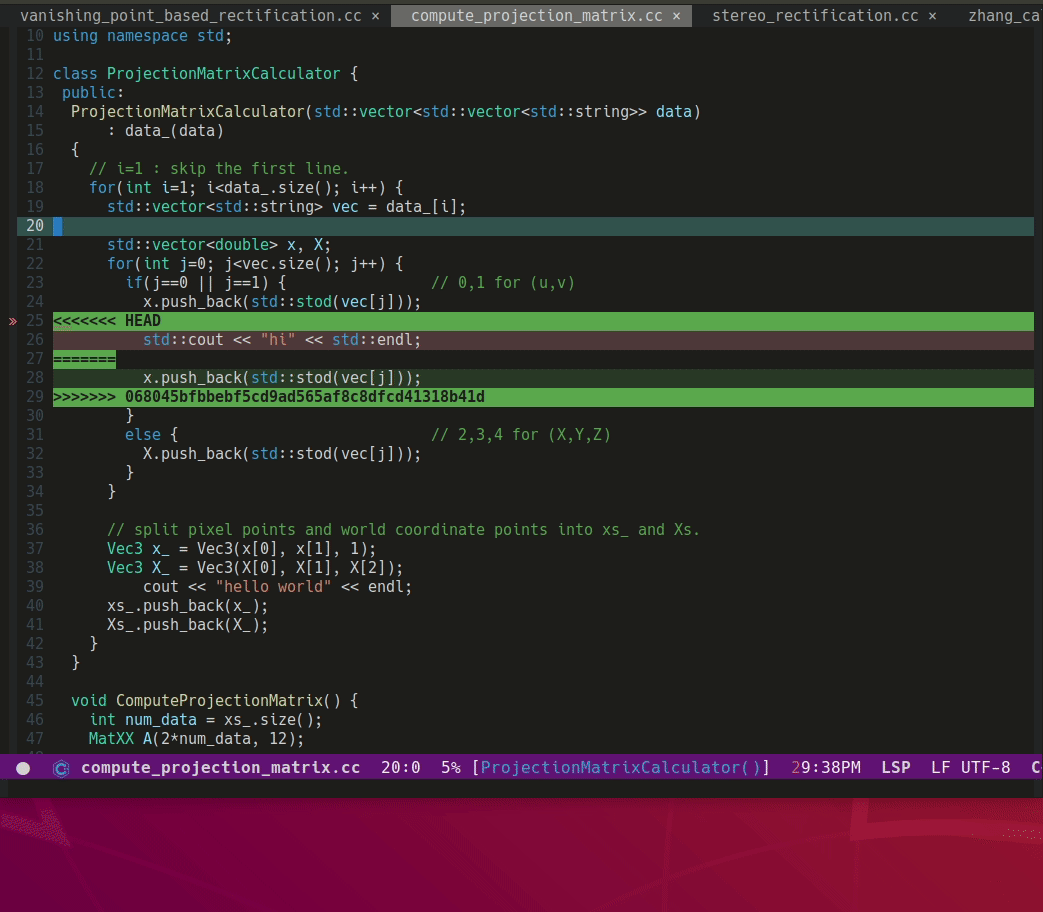Click the red conflict marker in the gutter at line 25

13,321
